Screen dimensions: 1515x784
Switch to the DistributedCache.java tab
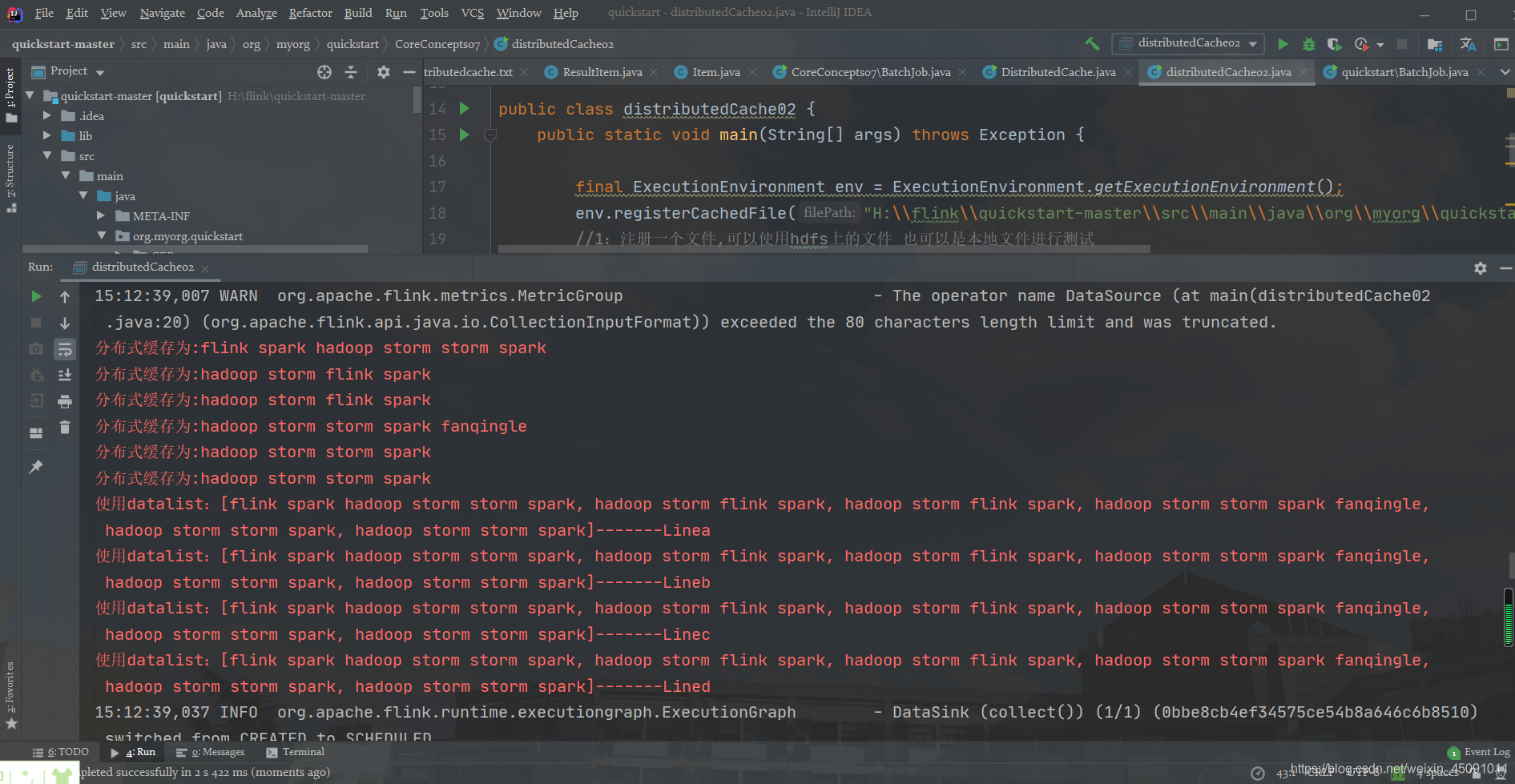pyautogui.click(x=1058, y=72)
